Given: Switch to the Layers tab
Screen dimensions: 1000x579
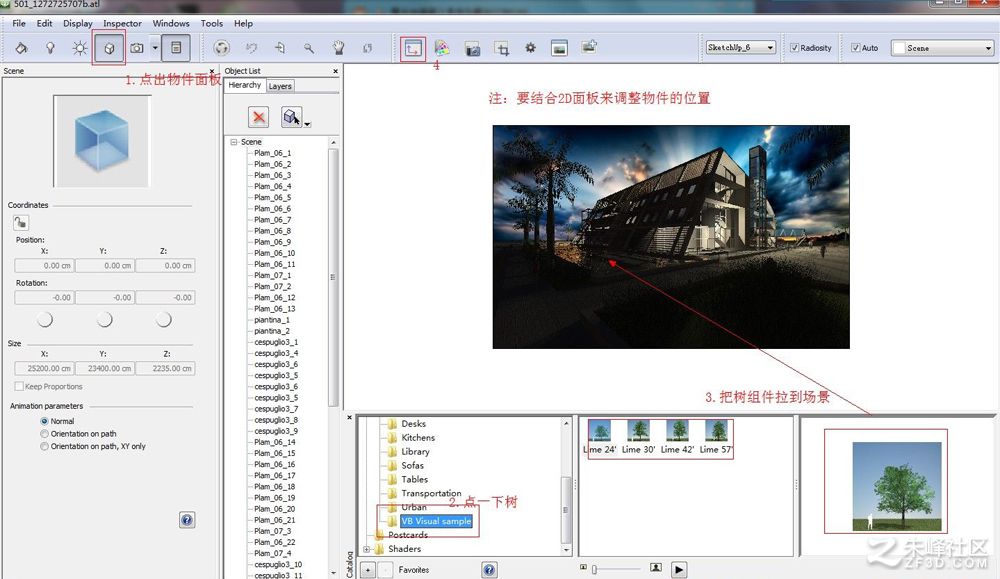Looking at the screenshot, I should click(x=280, y=86).
